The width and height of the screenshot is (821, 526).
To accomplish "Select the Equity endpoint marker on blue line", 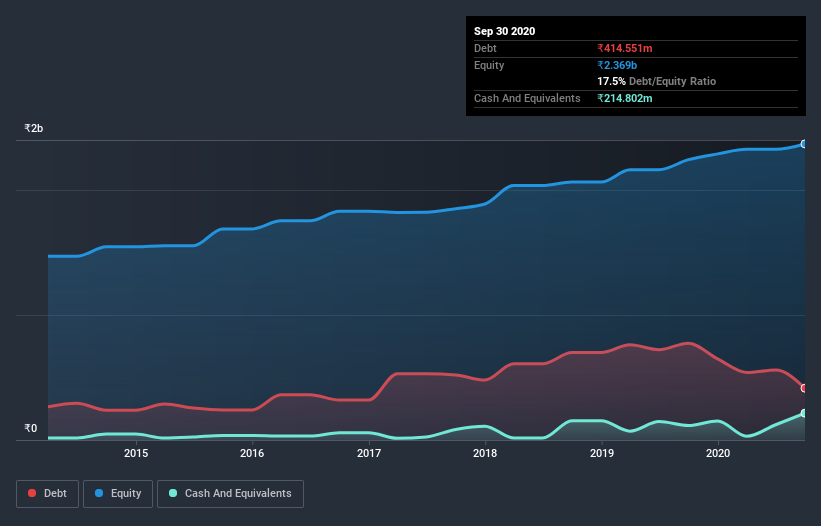I will 804,144.
